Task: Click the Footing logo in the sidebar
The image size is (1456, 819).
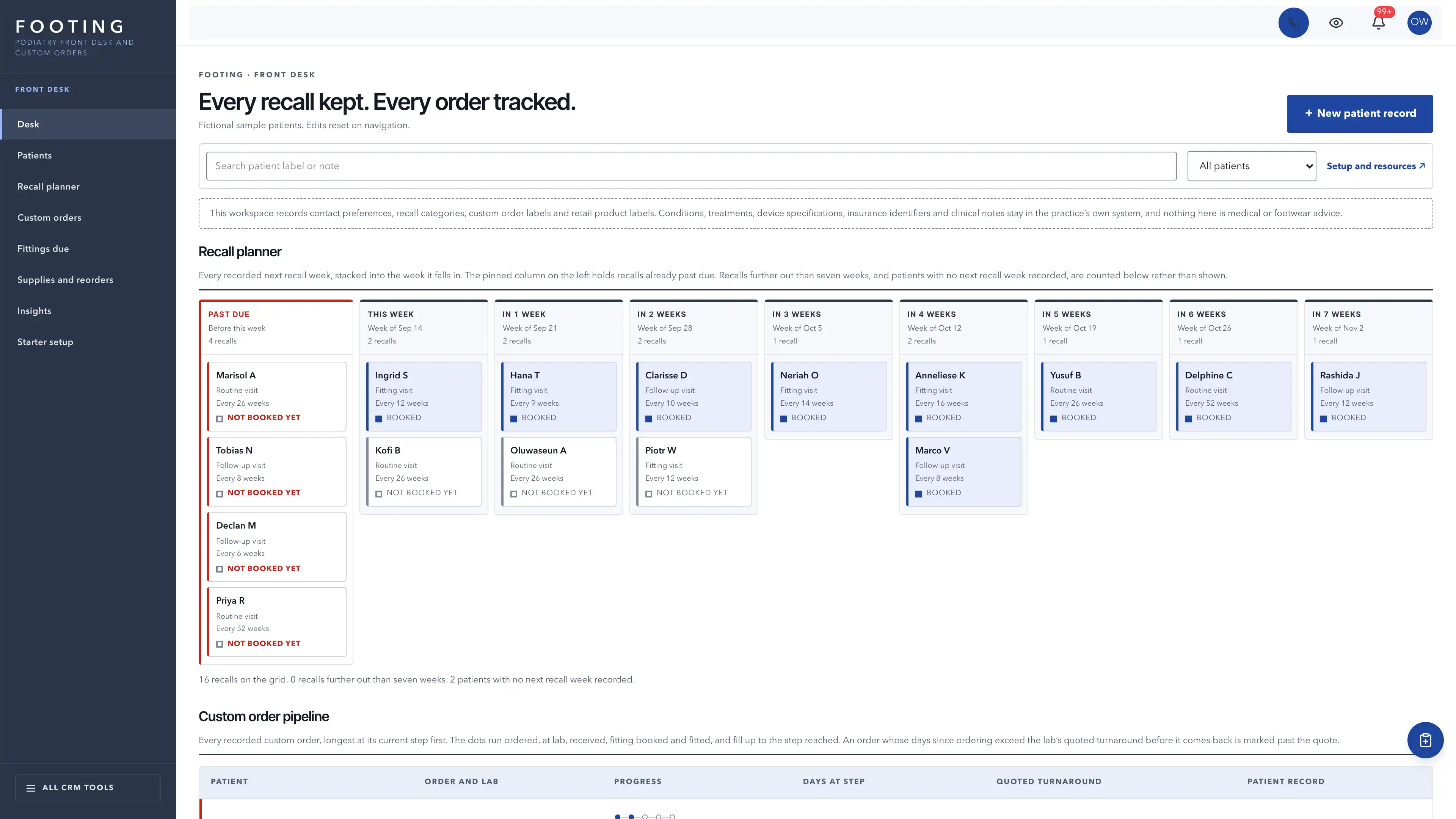Action: pos(70,27)
